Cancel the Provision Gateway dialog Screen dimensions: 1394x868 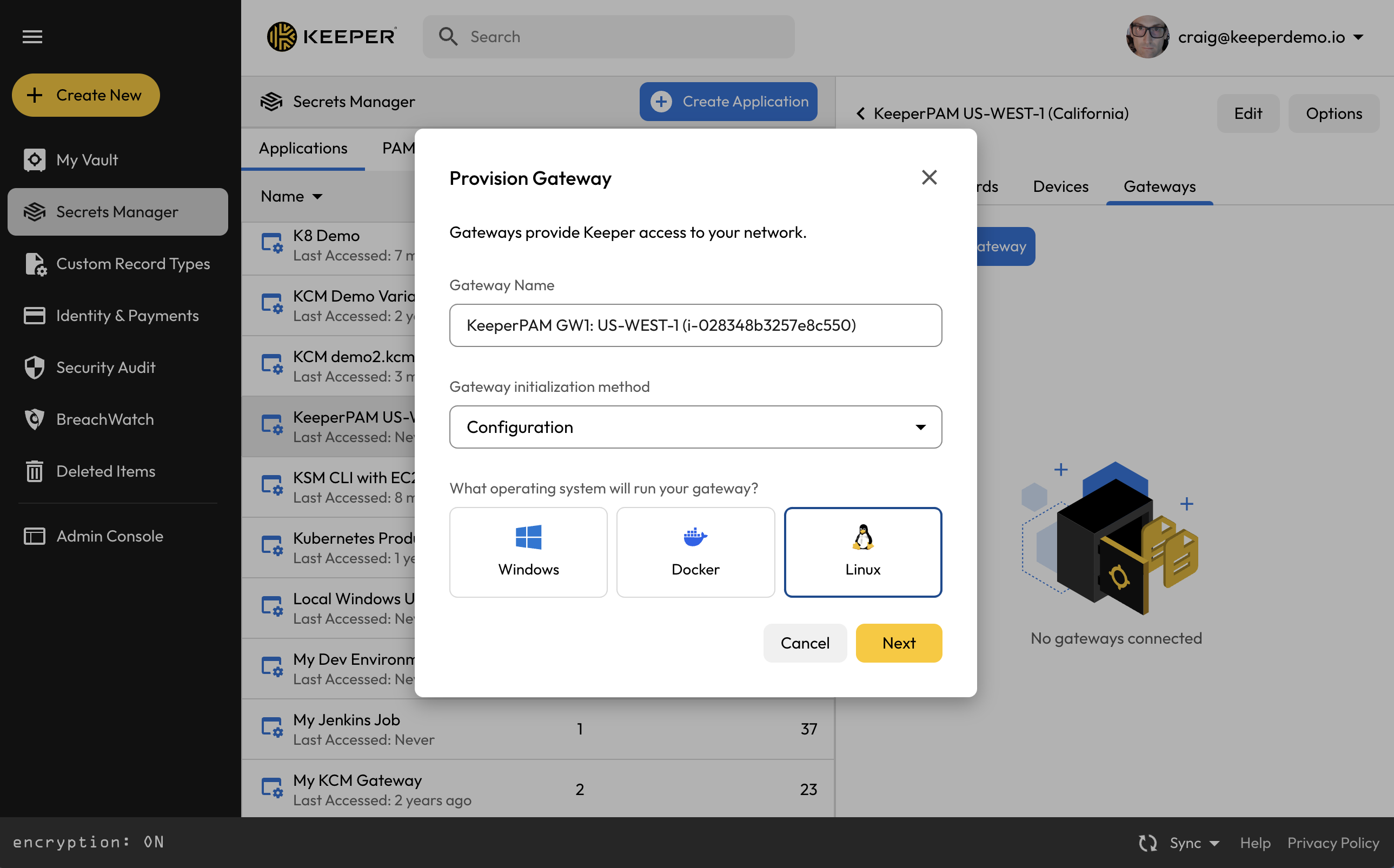point(804,643)
